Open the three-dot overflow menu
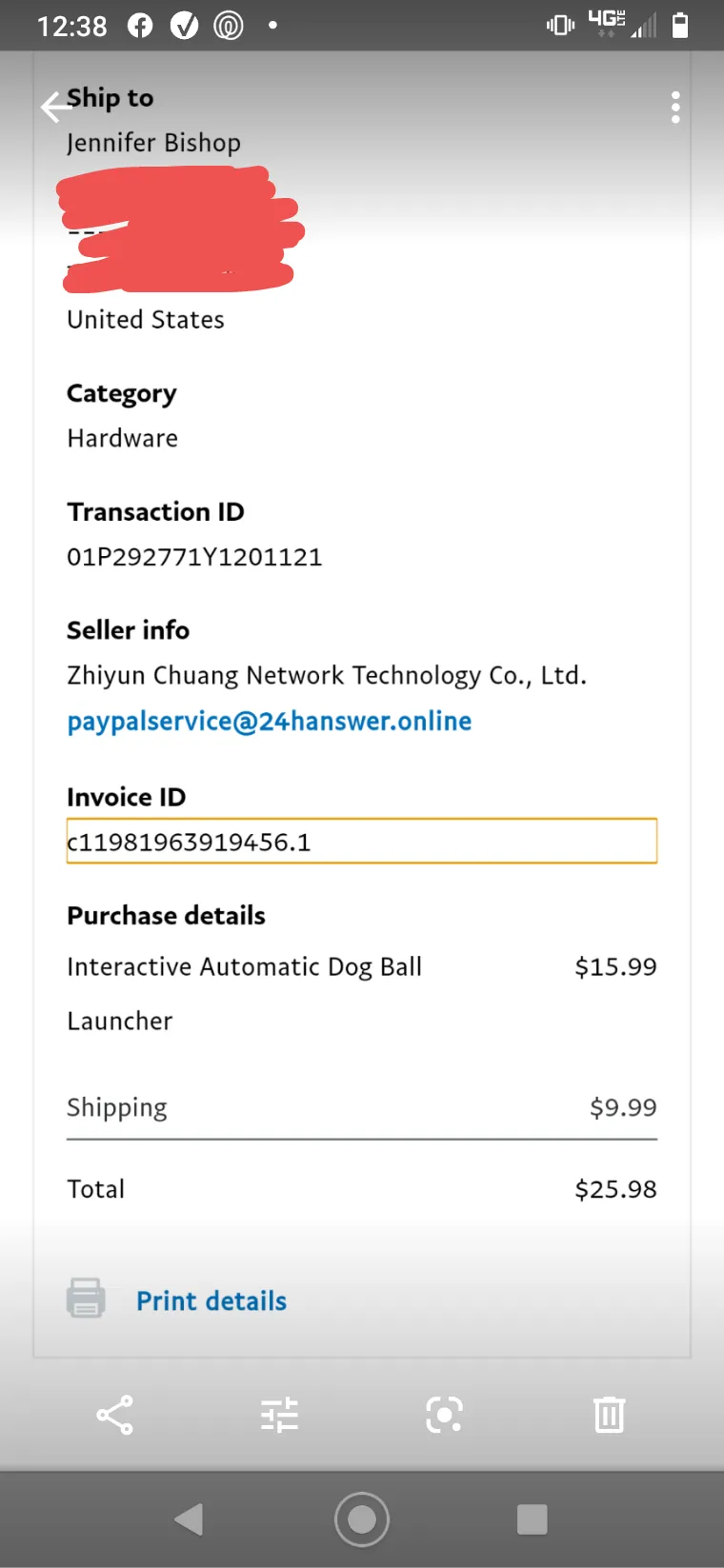The width and height of the screenshot is (724, 1568). point(675,108)
